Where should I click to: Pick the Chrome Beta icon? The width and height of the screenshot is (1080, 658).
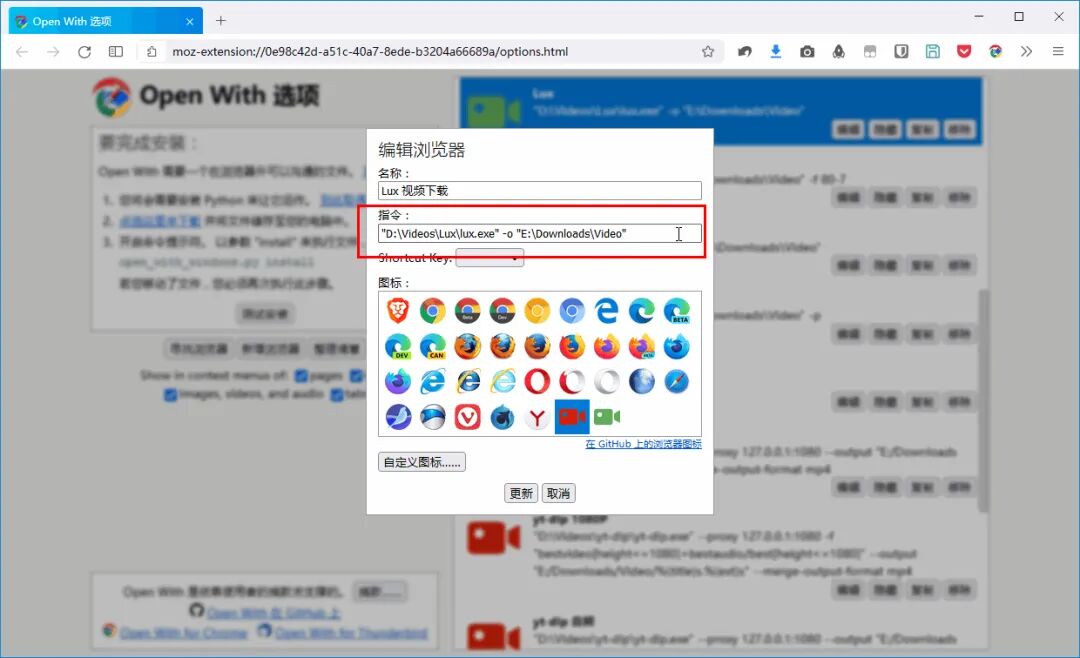pos(467,311)
